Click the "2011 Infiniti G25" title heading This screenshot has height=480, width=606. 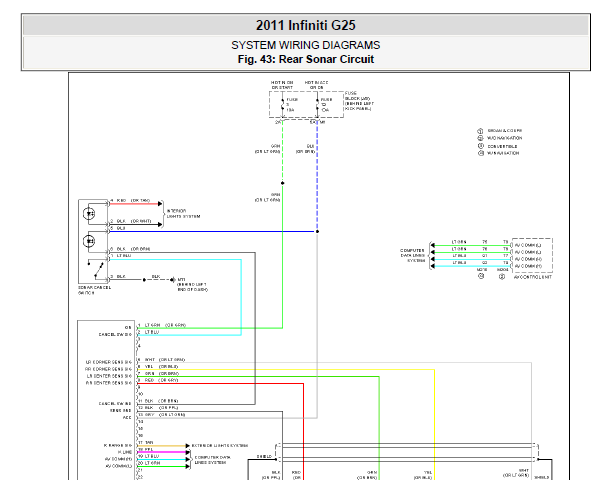tap(305, 26)
